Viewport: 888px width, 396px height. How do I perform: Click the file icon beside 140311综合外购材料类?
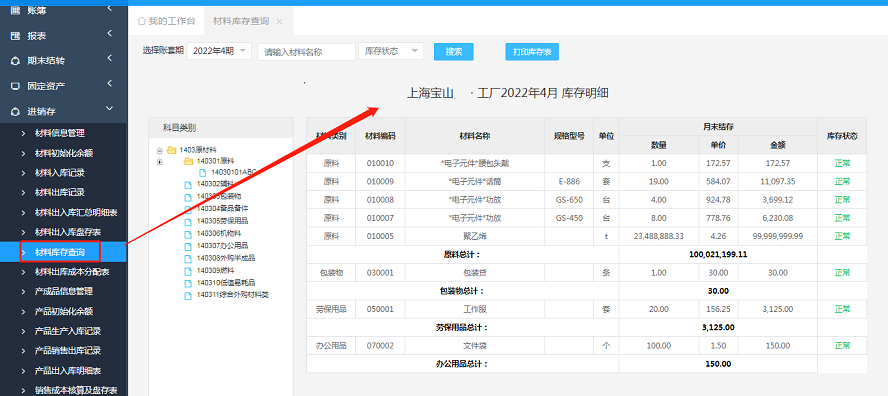point(188,296)
